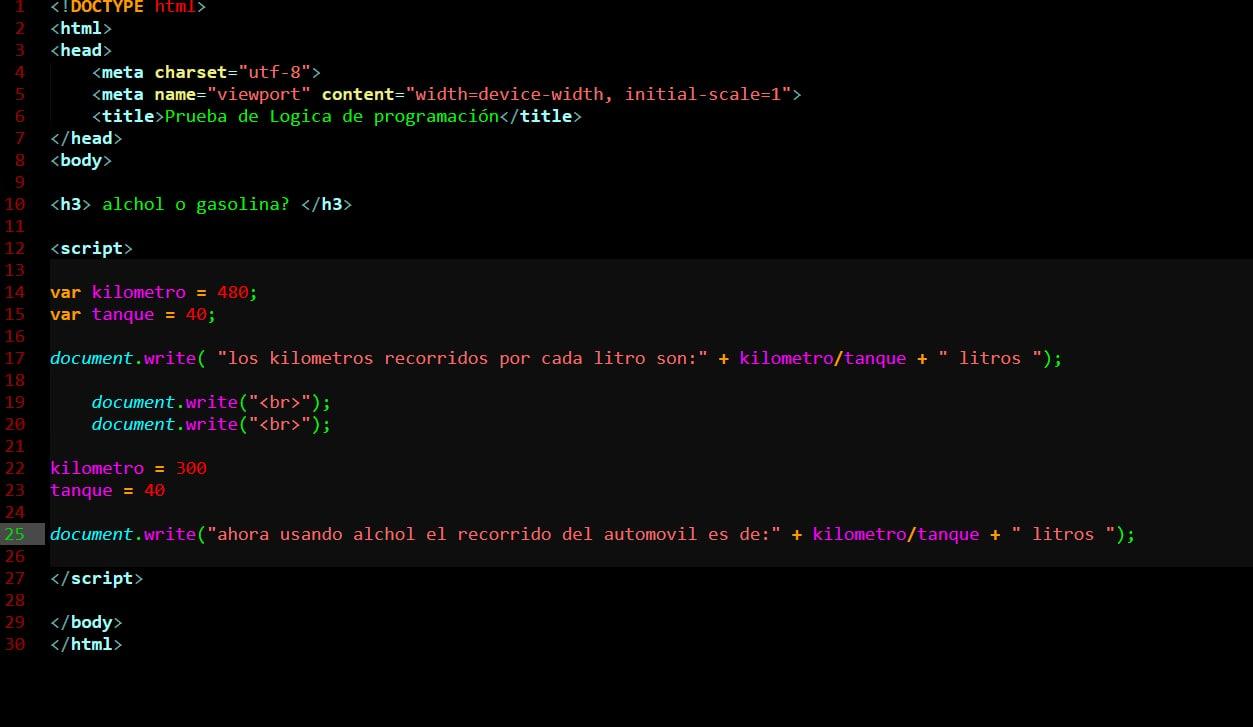
Task: Click the " litros " string on line 25
Action: pos(1063,534)
